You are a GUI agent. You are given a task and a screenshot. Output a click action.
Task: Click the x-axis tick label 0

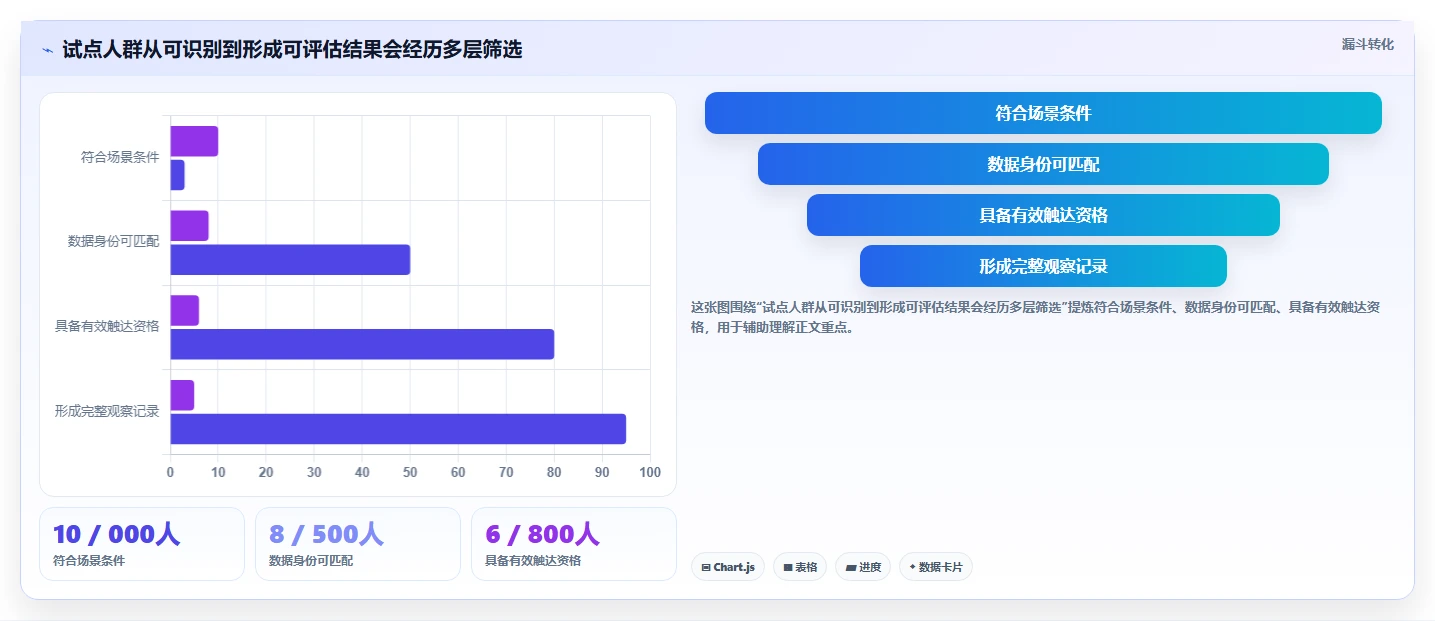coord(170,472)
